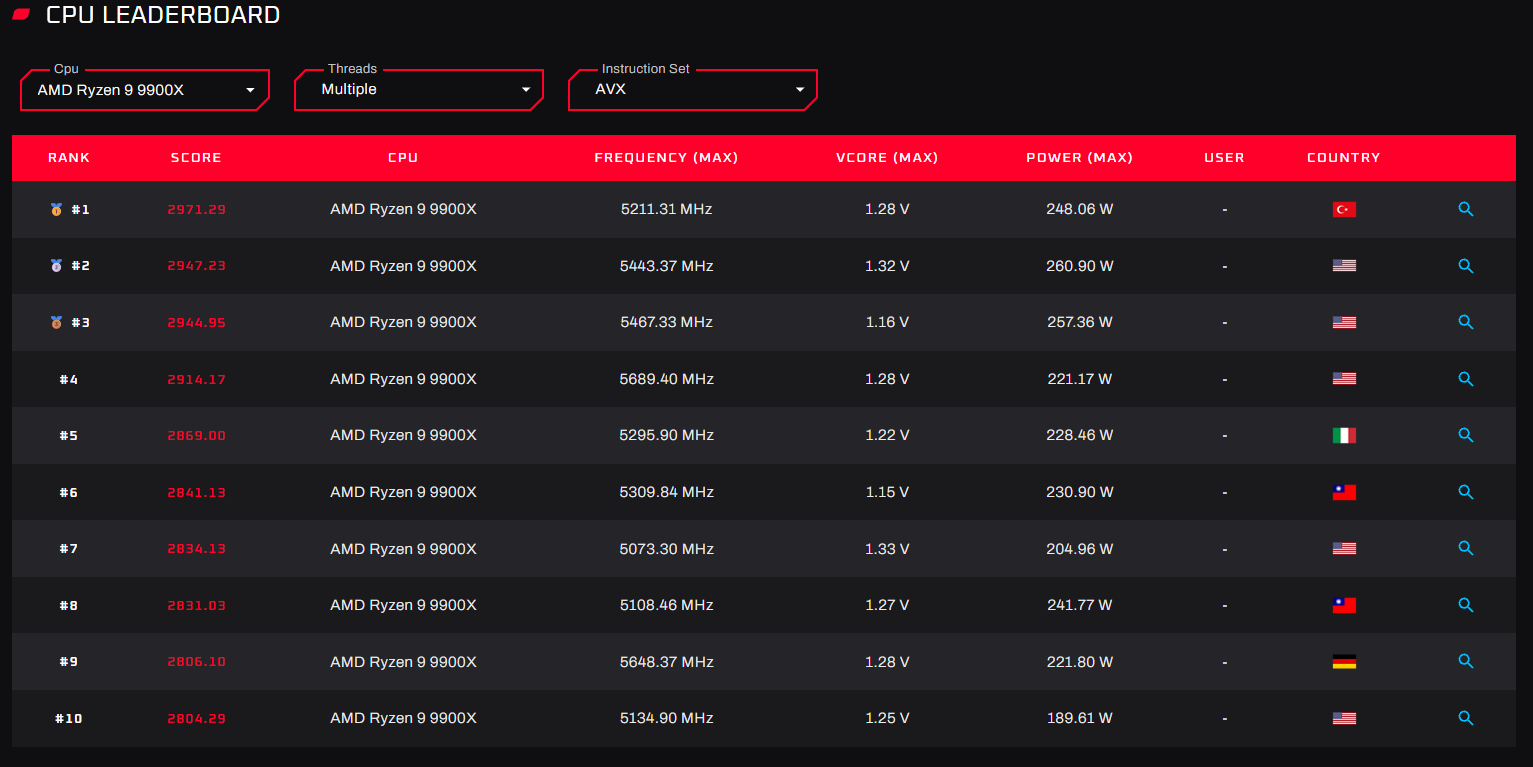
Task: Click the US flag in rank #10 row
Action: [1344, 718]
